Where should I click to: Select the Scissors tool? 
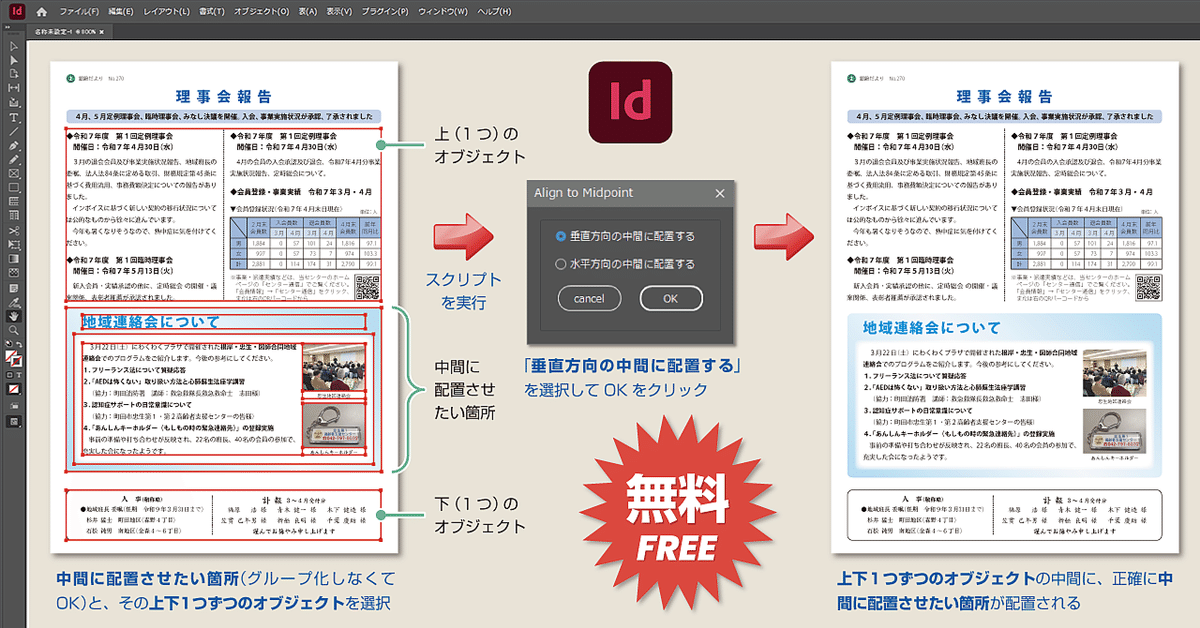point(14,231)
